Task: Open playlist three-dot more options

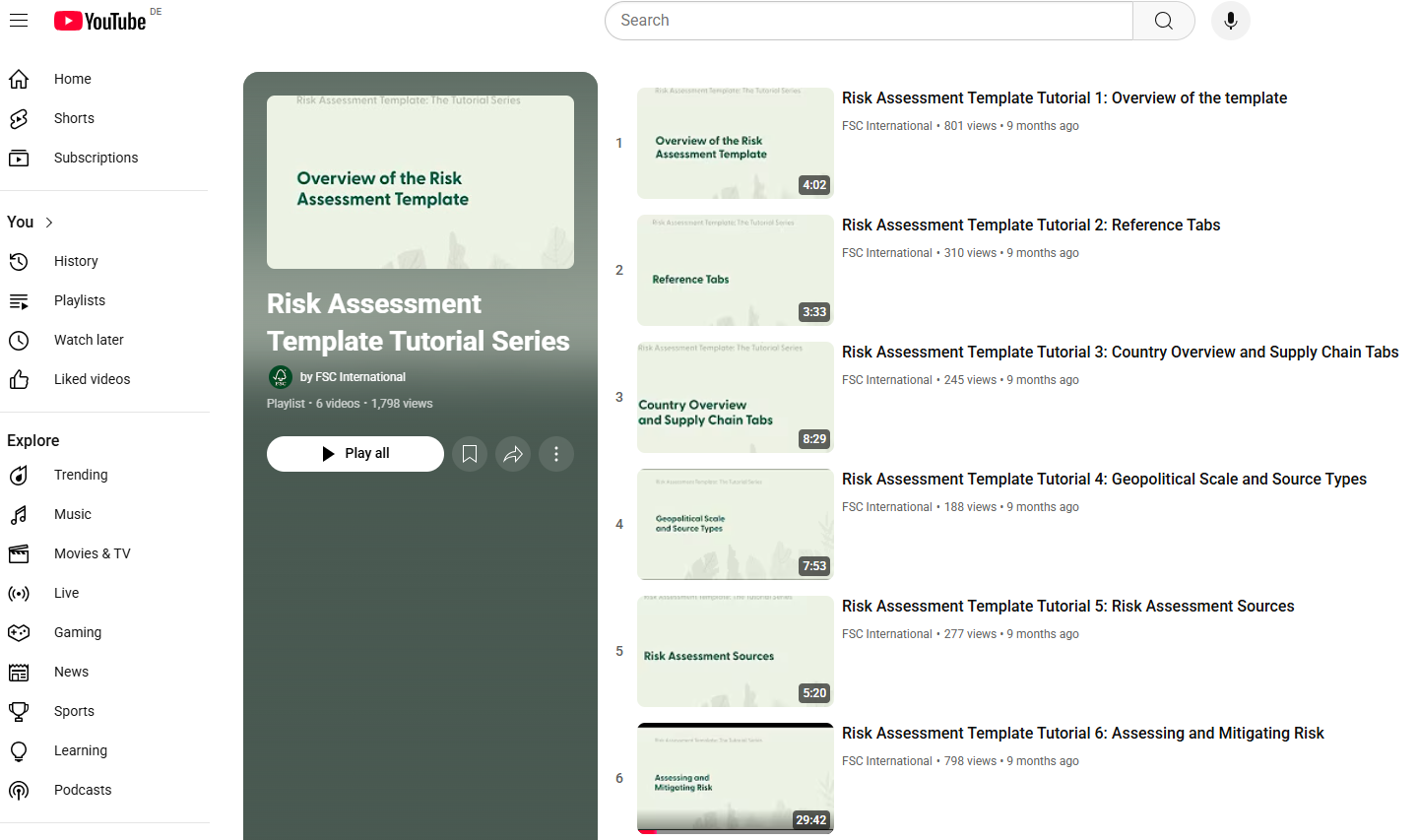Action: pos(556,454)
